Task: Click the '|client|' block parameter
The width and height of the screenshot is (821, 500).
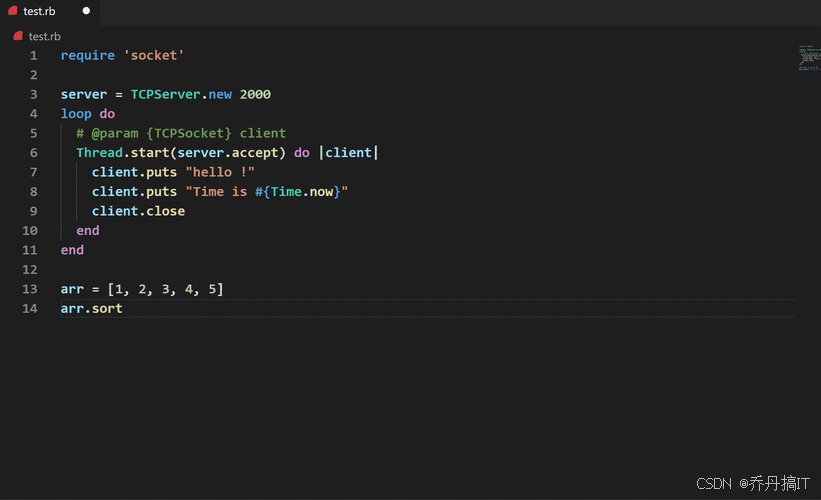Action: point(349,152)
